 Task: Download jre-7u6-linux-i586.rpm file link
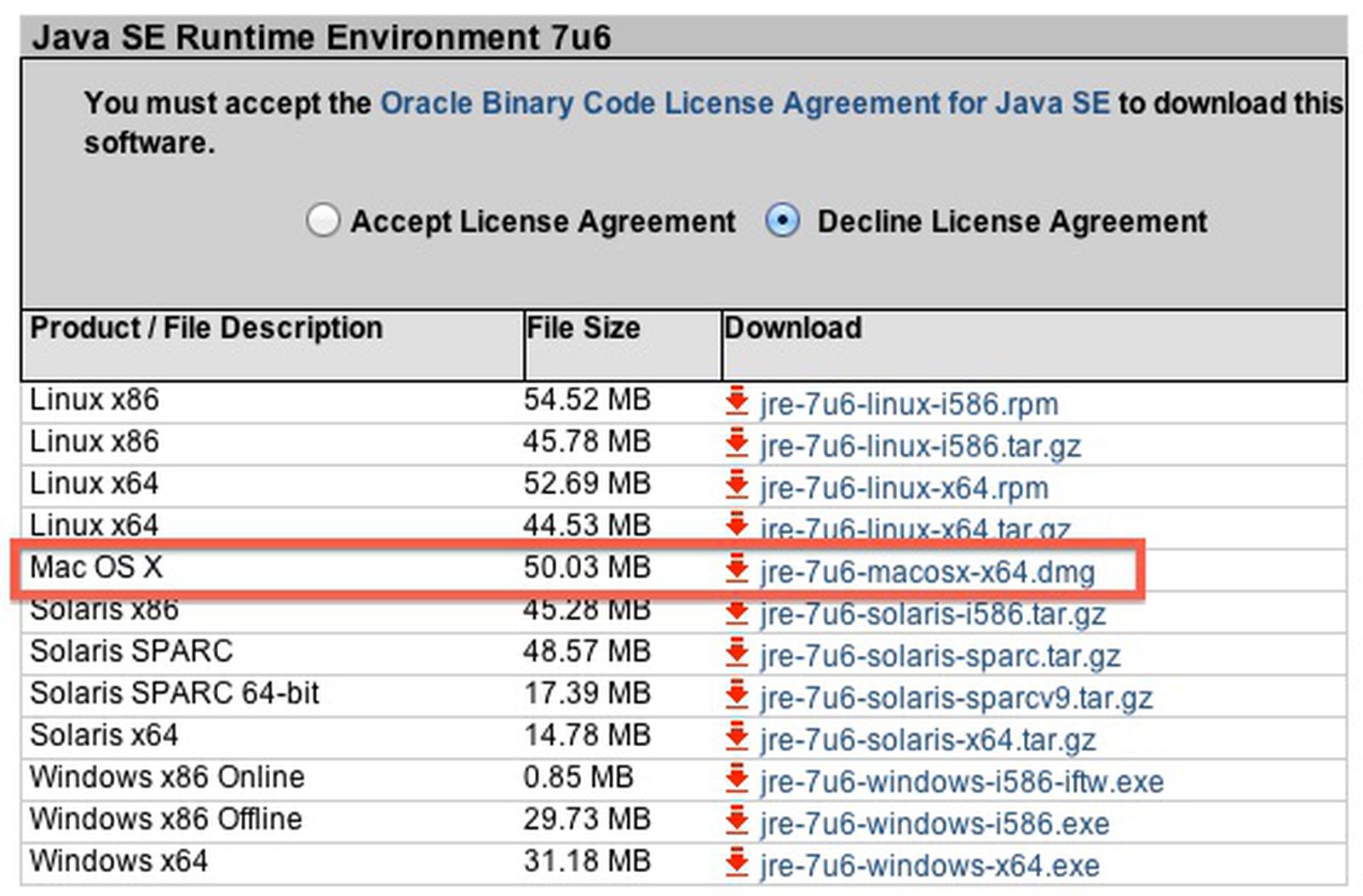coord(909,404)
